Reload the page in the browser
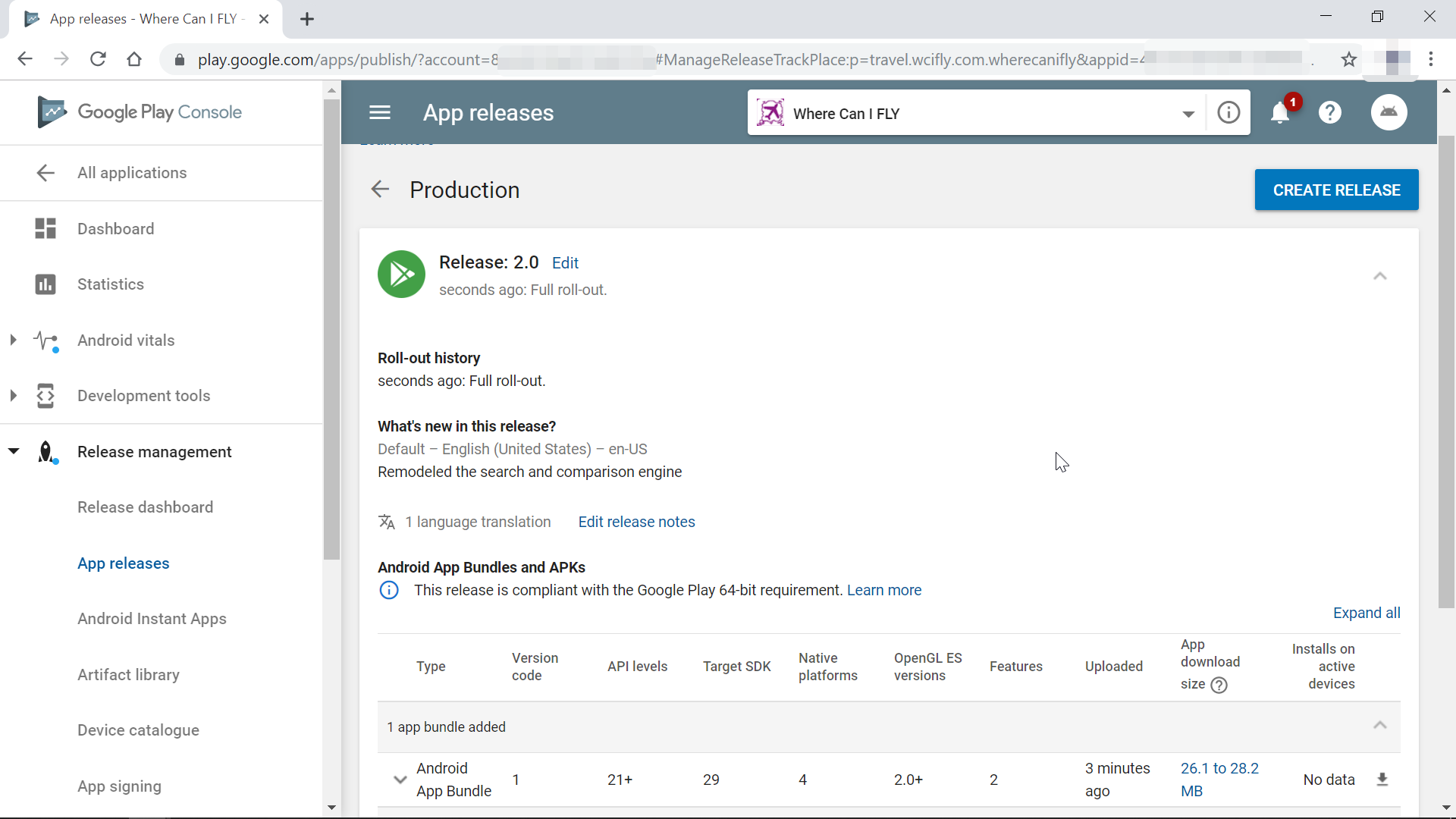The height and width of the screenshot is (819, 1456). (x=98, y=59)
